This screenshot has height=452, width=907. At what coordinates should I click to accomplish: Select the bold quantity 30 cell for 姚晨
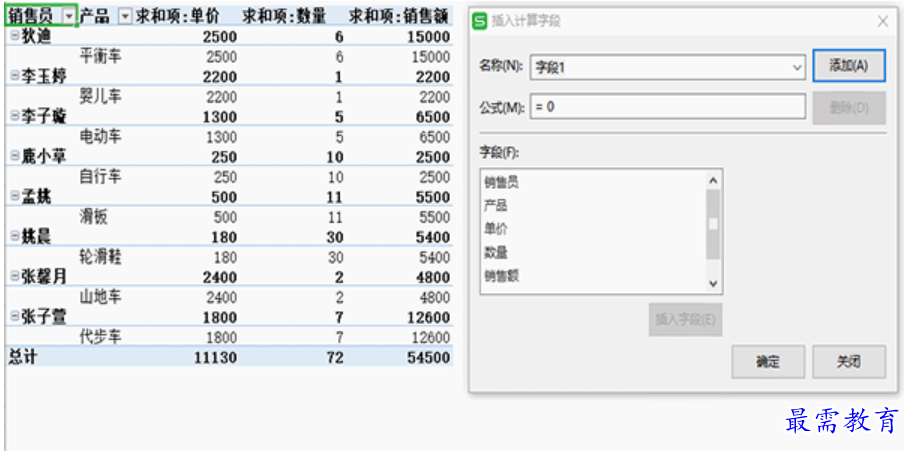334,237
